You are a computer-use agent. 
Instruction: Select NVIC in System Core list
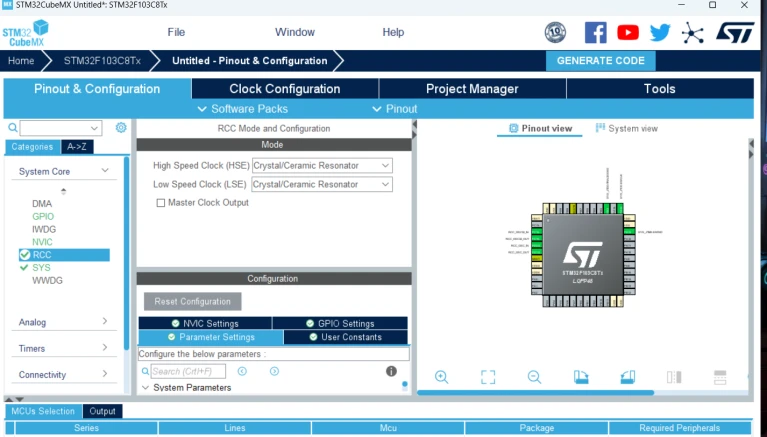click(42, 242)
